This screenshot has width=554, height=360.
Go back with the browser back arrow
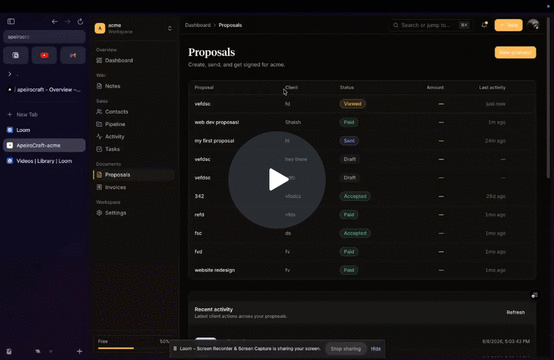(54, 22)
